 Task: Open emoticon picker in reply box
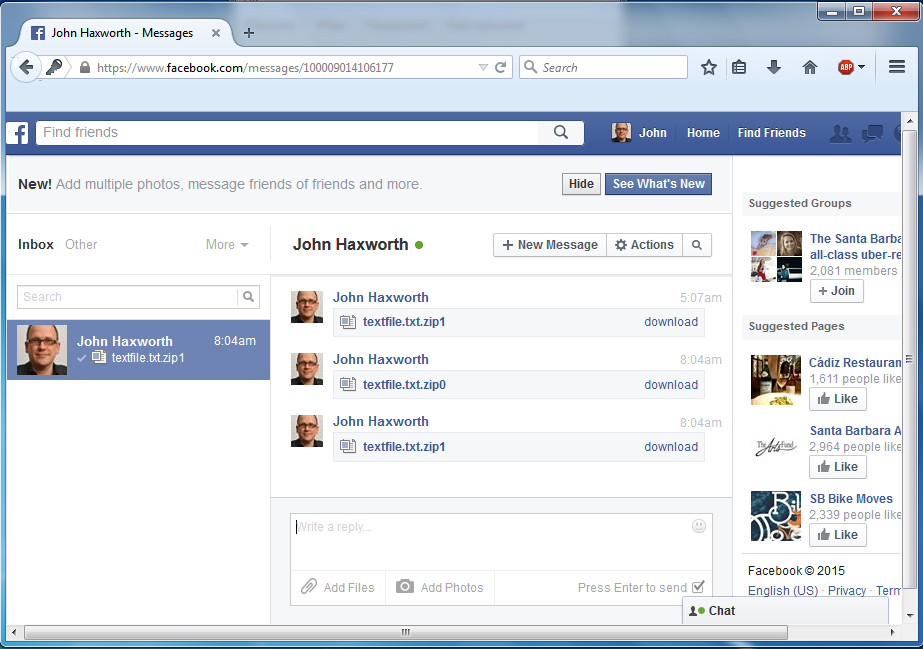click(699, 526)
